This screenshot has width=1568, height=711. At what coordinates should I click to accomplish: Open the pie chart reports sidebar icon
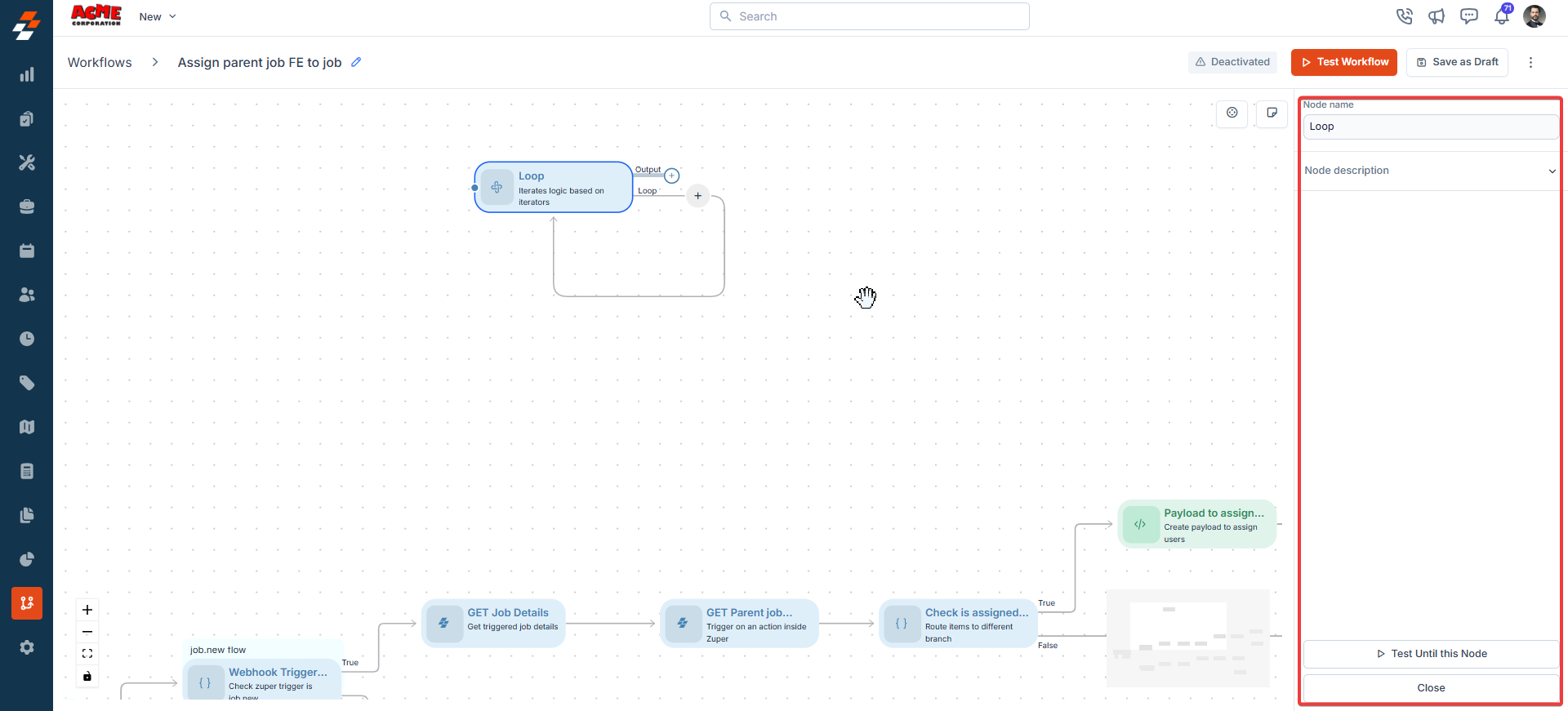point(27,559)
